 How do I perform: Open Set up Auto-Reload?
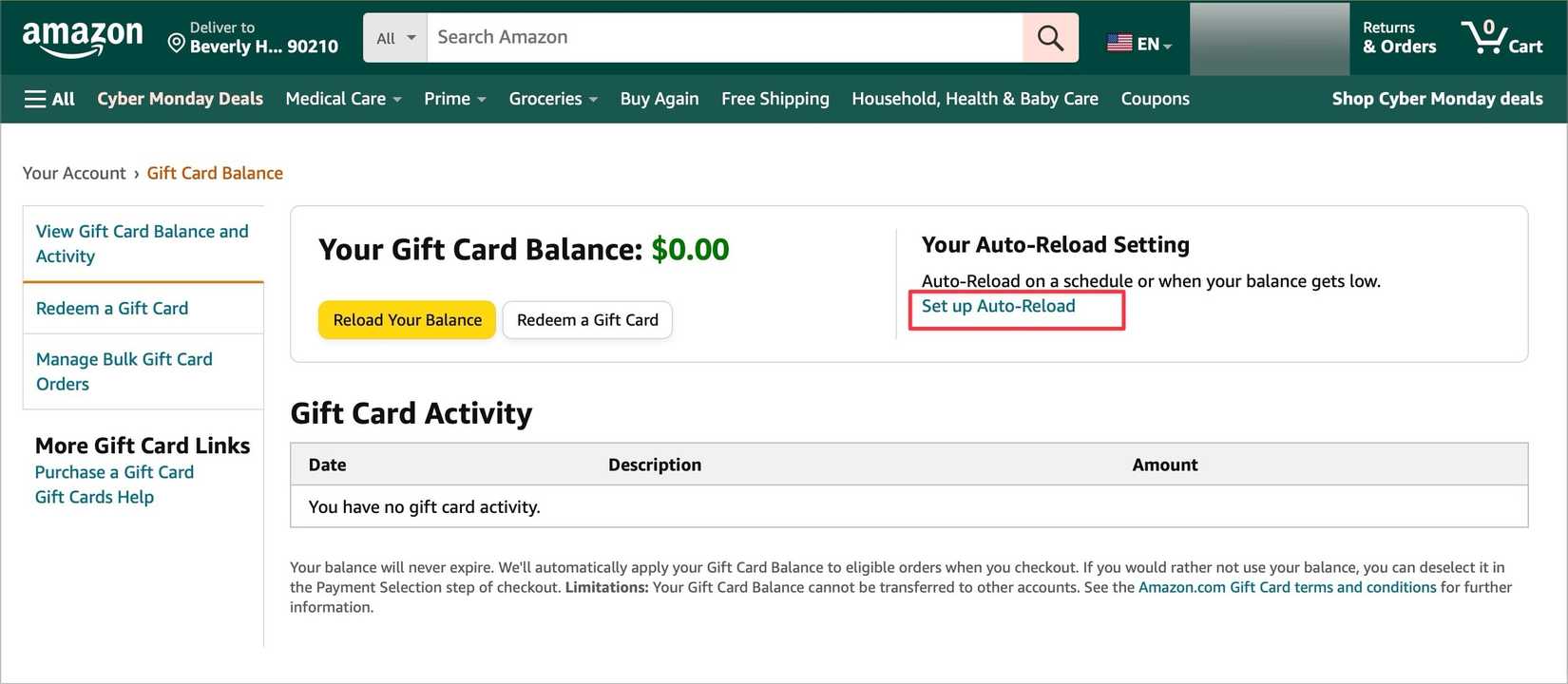point(997,306)
